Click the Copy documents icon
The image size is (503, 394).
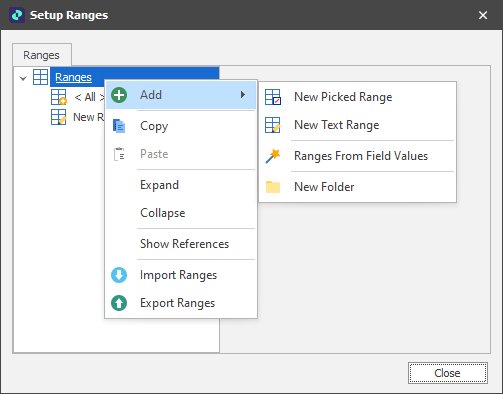coord(119,126)
